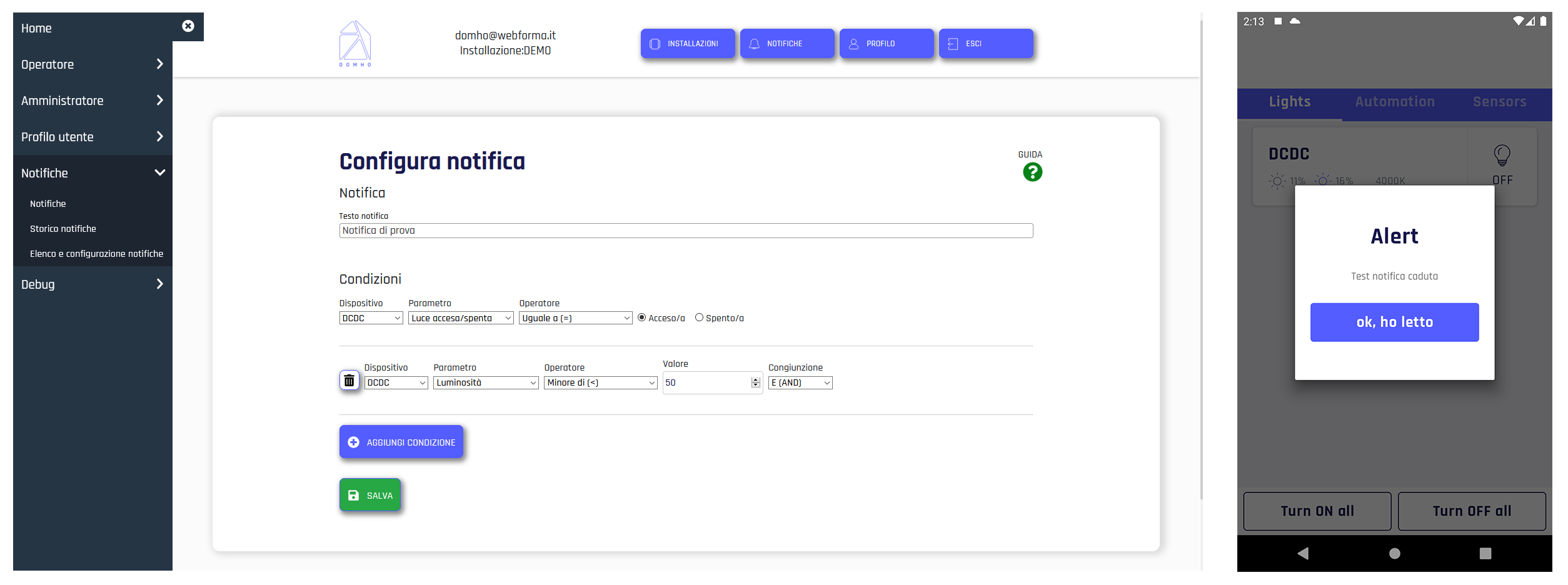This screenshot has height=585, width=1568.
Task: Delete the condition with trash icon
Action: tap(349, 381)
